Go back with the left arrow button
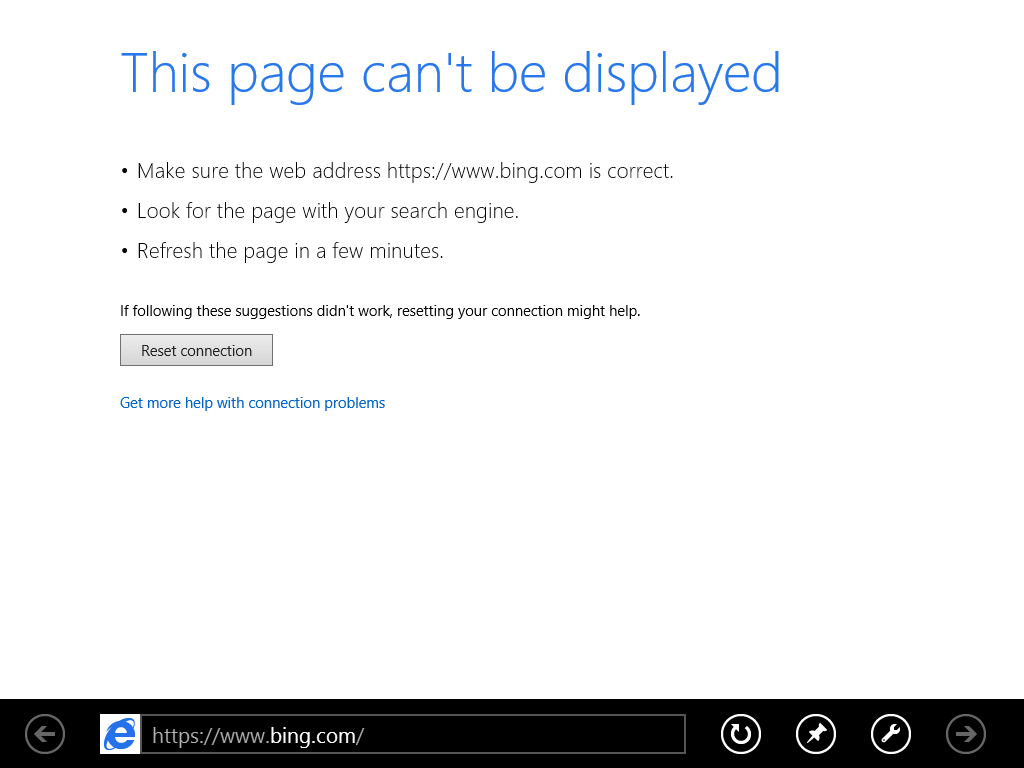1024x768 pixels. coord(45,734)
